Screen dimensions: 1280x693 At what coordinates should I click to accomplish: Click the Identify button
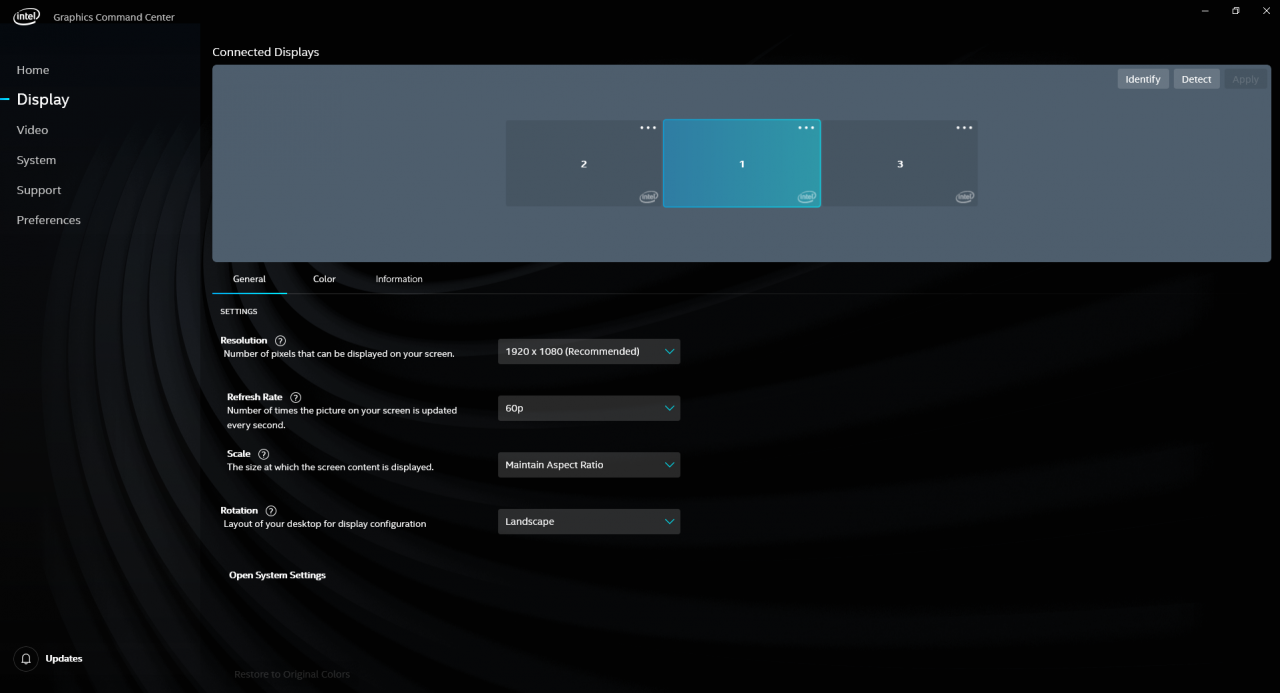(1143, 79)
